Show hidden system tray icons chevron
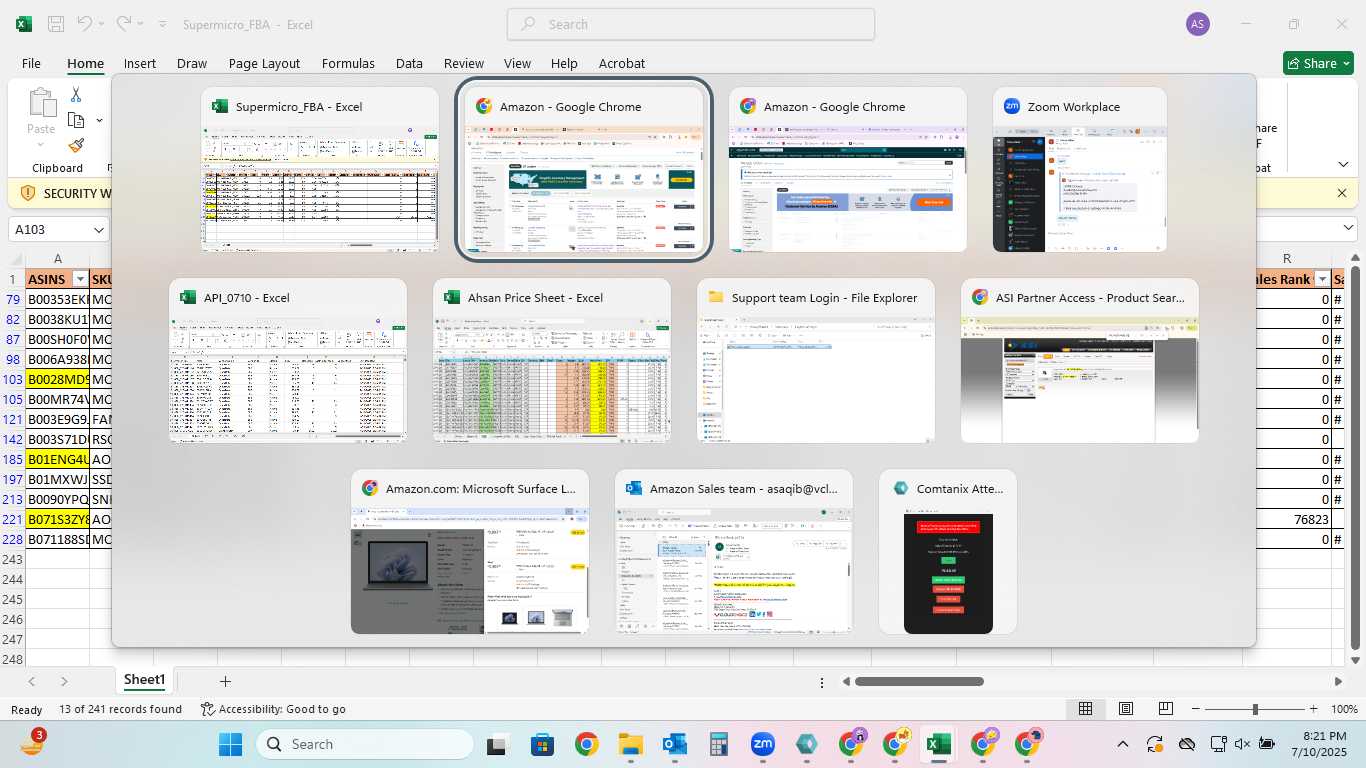The height and width of the screenshot is (768, 1366). tap(1122, 744)
